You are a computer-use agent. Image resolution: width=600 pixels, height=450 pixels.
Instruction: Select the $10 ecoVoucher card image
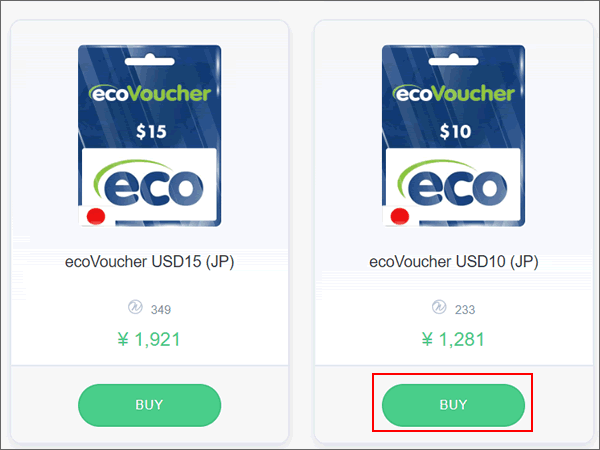coord(453,136)
